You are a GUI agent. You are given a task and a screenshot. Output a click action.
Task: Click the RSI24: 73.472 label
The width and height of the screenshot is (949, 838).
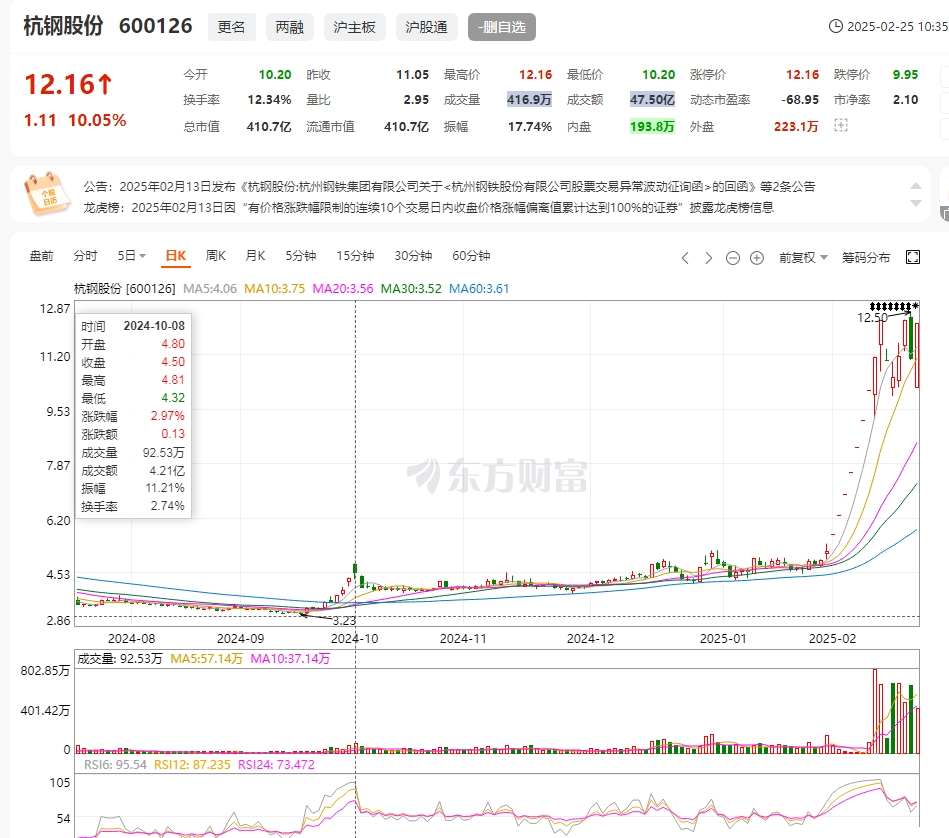click(x=276, y=765)
